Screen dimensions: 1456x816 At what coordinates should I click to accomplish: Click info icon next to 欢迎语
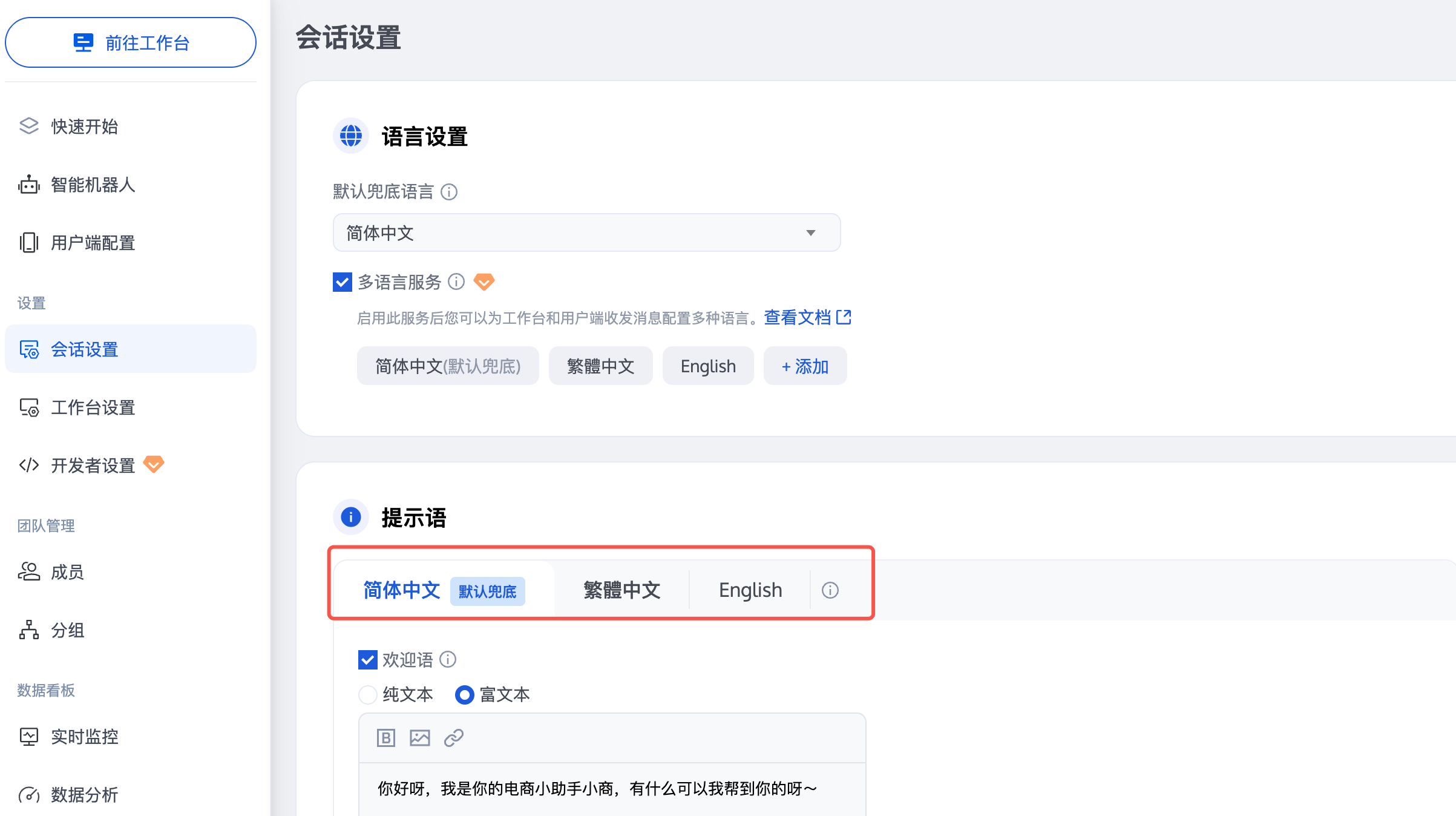[x=448, y=659]
